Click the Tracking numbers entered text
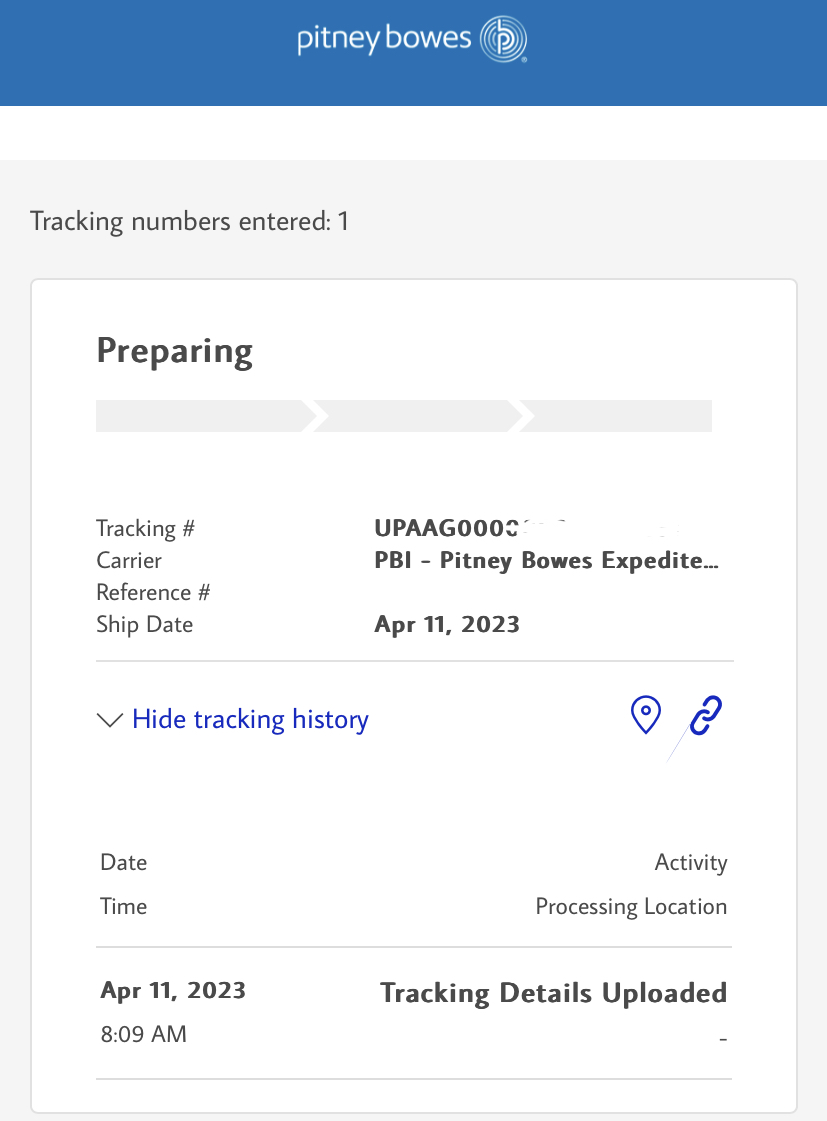This screenshot has width=827, height=1121. 190,221
